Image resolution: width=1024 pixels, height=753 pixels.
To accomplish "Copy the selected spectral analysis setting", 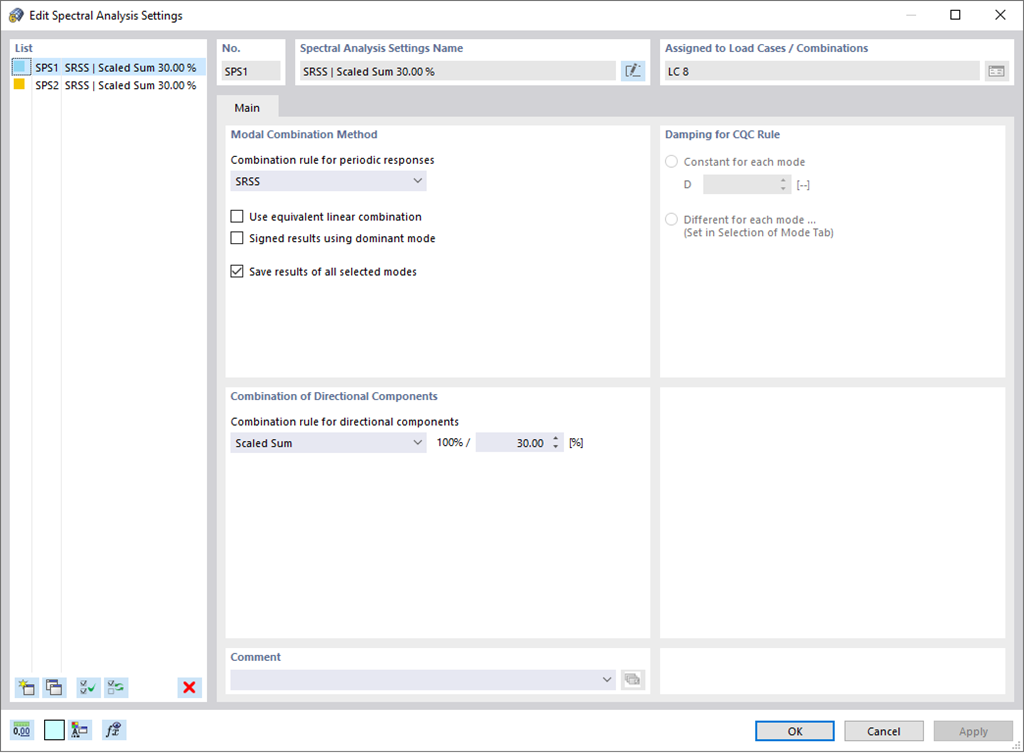I will [x=54, y=687].
